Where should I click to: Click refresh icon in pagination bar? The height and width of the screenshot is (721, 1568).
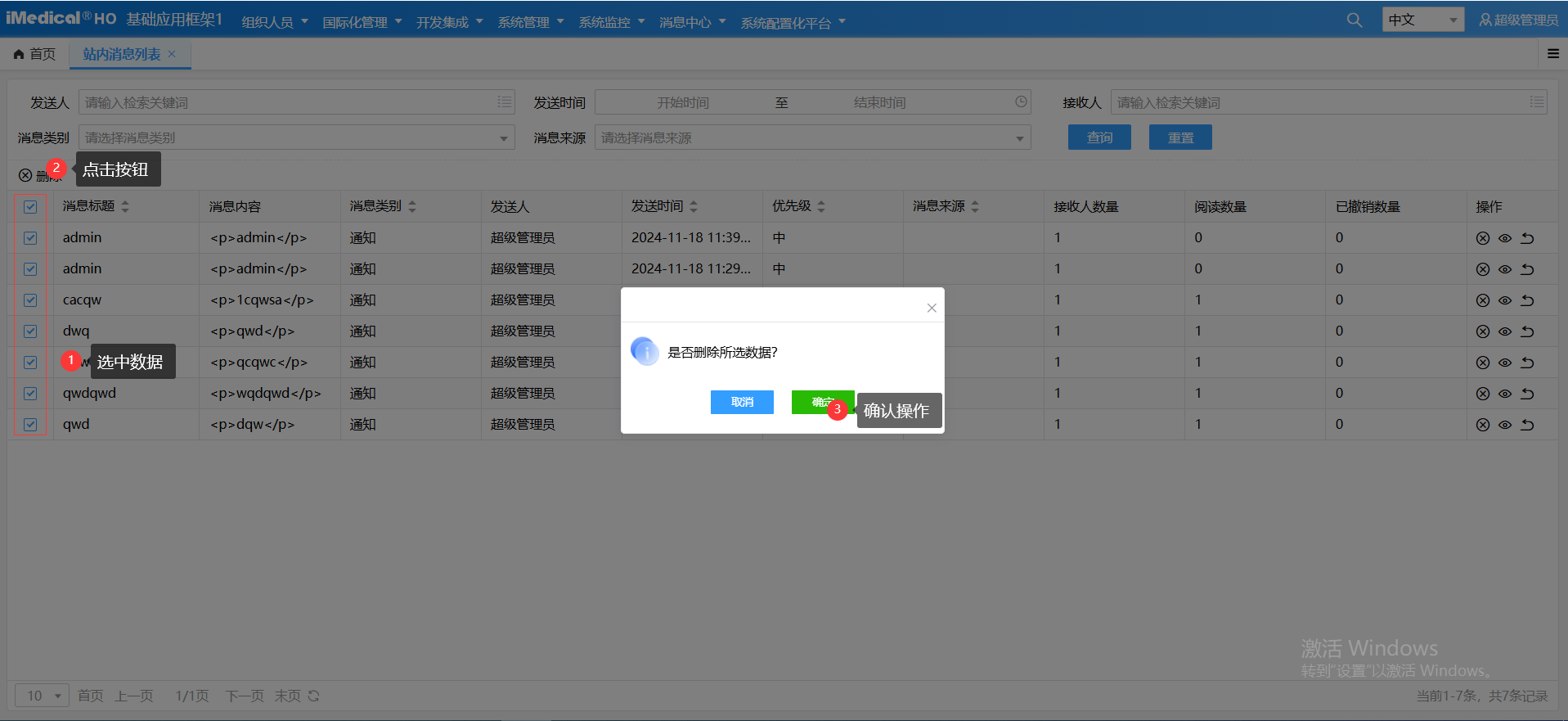[x=313, y=696]
